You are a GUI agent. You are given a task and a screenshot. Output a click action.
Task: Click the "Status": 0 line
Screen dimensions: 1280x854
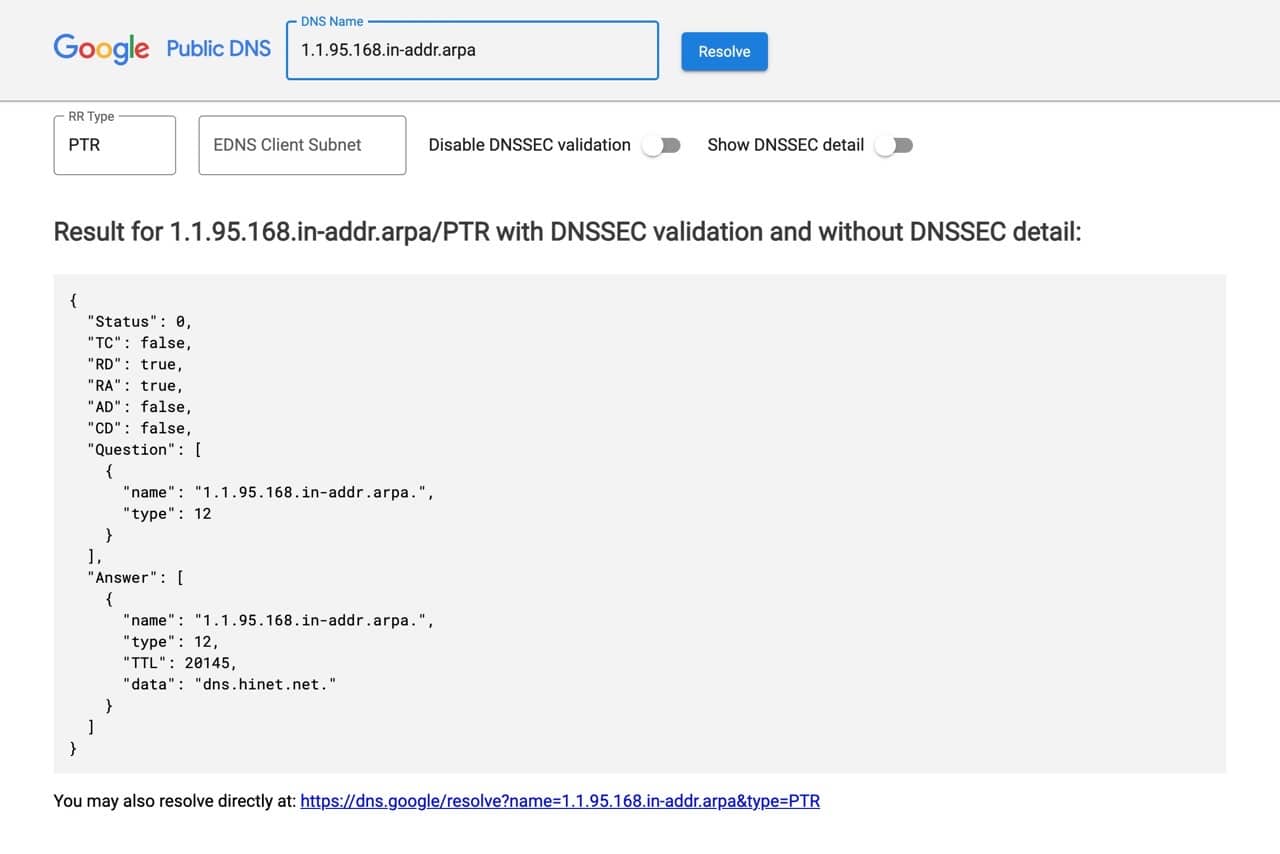pos(139,321)
